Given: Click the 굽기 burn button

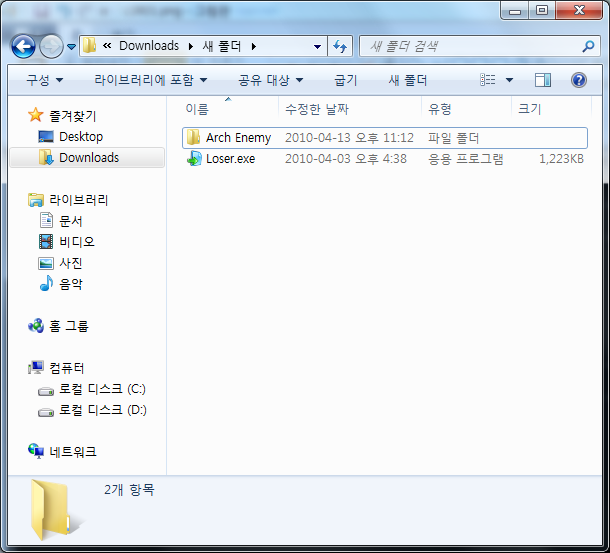Looking at the screenshot, I should tap(345, 80).
